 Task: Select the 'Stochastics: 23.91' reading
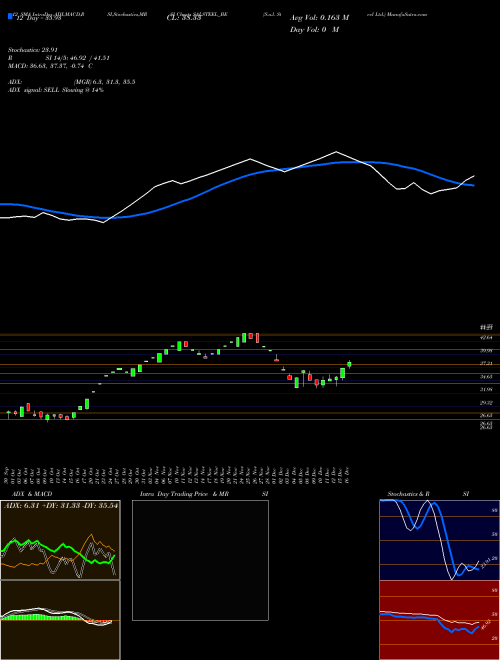32,50
